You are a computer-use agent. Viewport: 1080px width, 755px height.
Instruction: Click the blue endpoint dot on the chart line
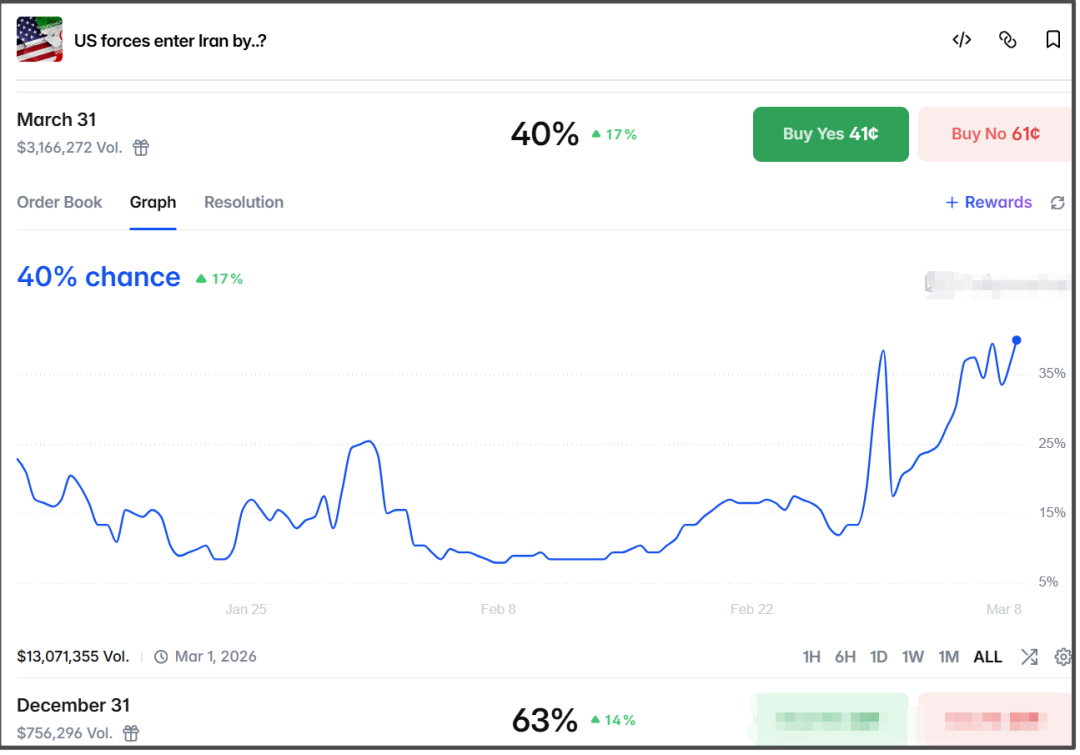point(1016,340)
